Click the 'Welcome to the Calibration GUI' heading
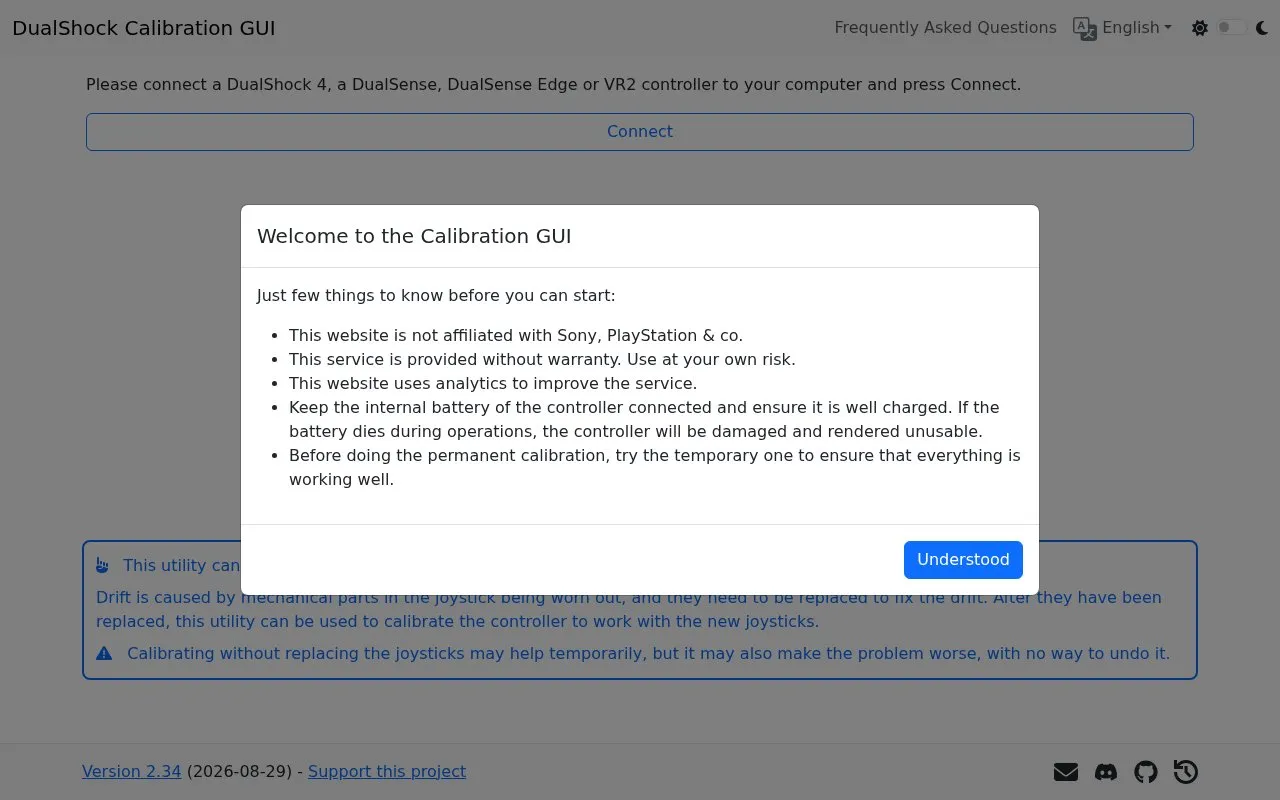The image size is (1280, 800). tap(414, 237)
